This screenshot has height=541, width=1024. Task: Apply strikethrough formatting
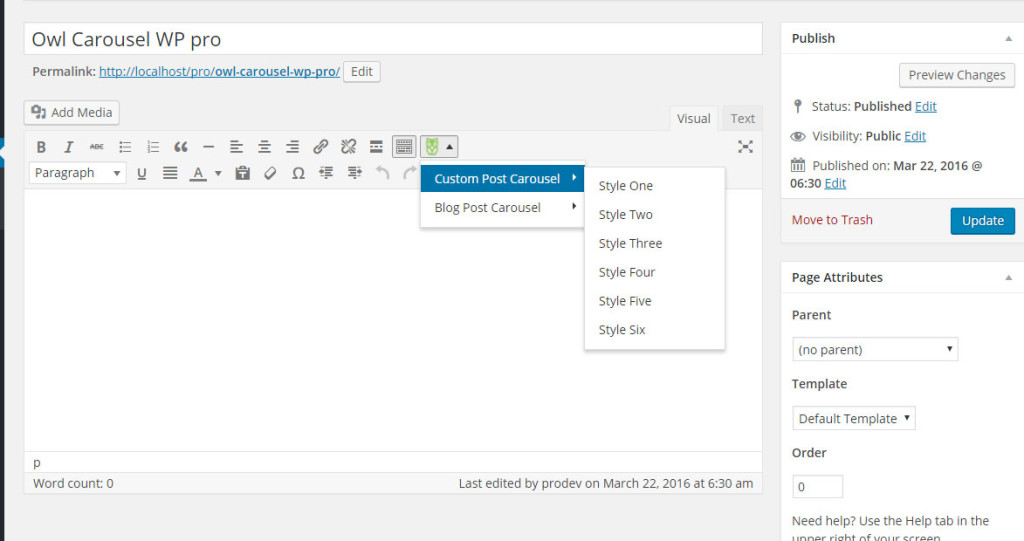[x=97, y=147]
